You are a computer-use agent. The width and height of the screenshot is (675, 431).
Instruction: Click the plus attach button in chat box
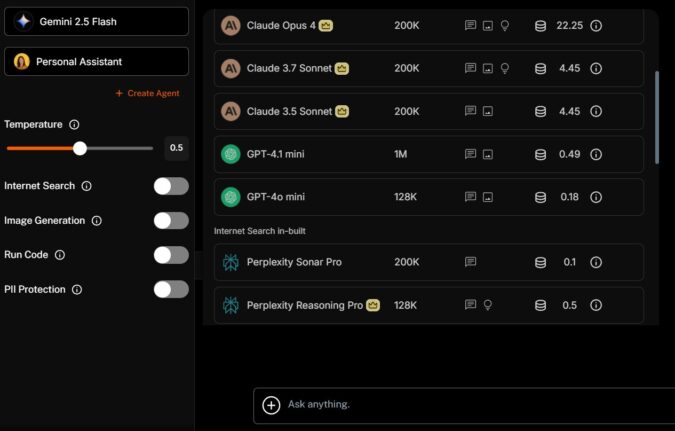pos(271,405)
